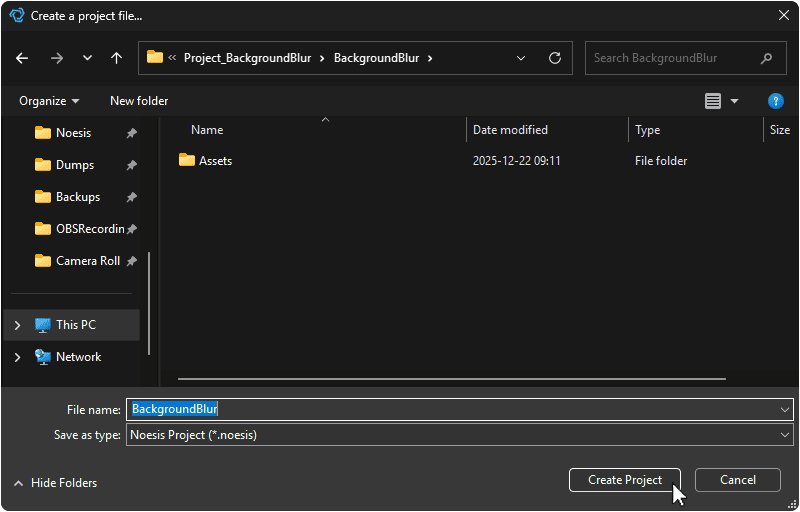Viewport: 800px width, 512px height.
Task: Select Project_BackgroundBlur in the breadcrumb path
Action: pos(247,58)
